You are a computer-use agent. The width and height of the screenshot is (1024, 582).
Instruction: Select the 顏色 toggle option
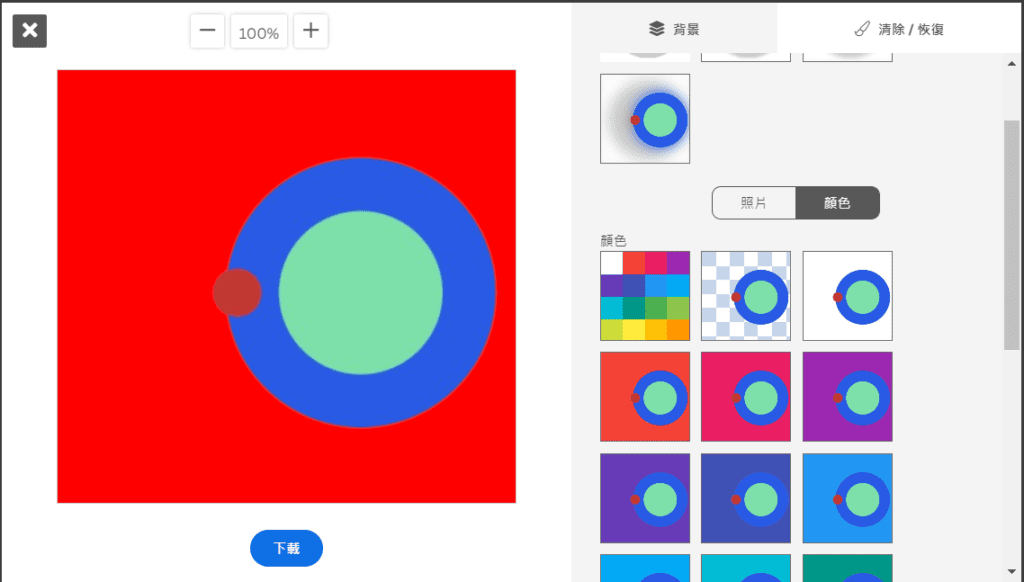tap(837, 202)
